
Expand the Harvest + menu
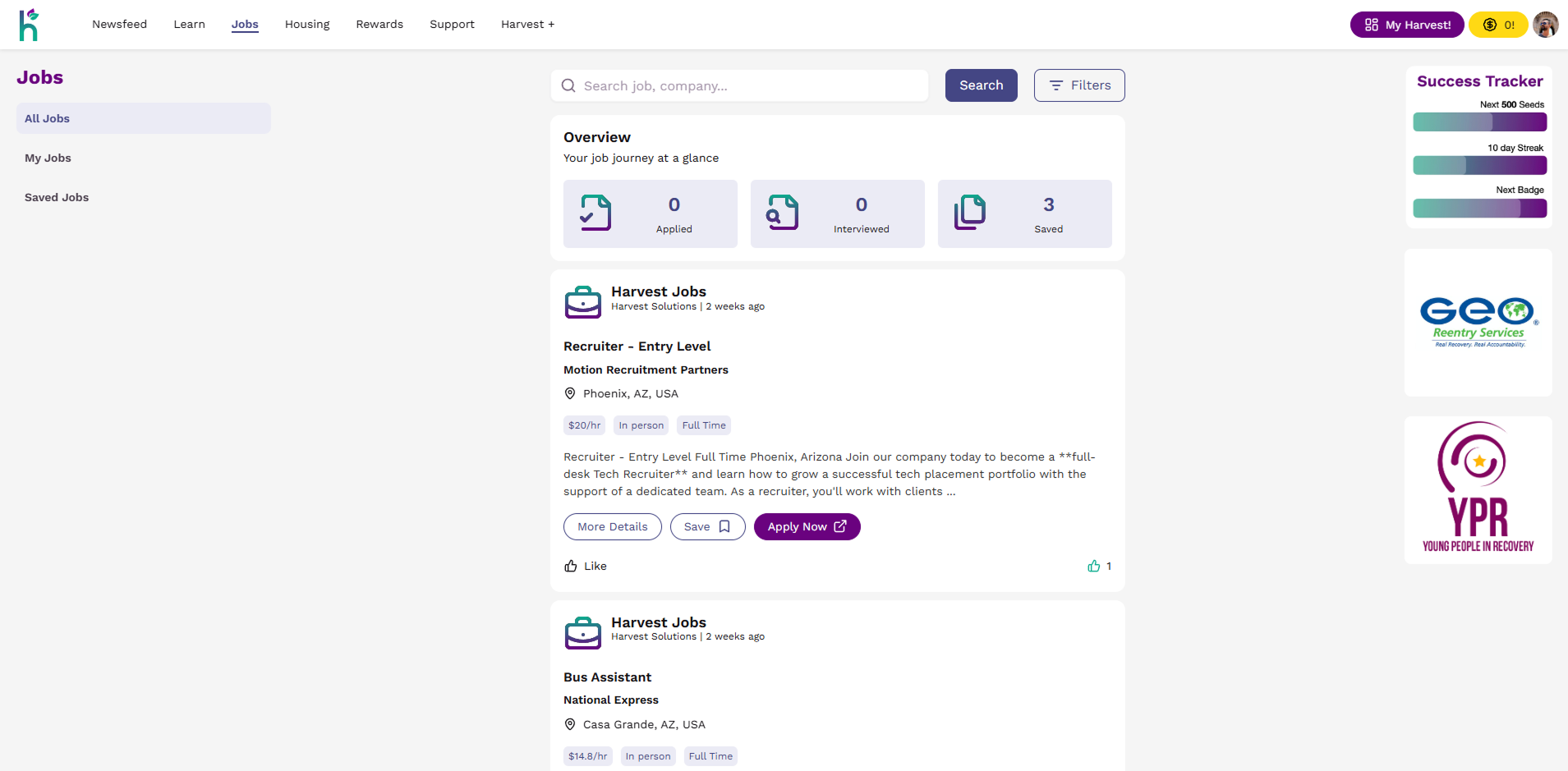tap(527, 25)
